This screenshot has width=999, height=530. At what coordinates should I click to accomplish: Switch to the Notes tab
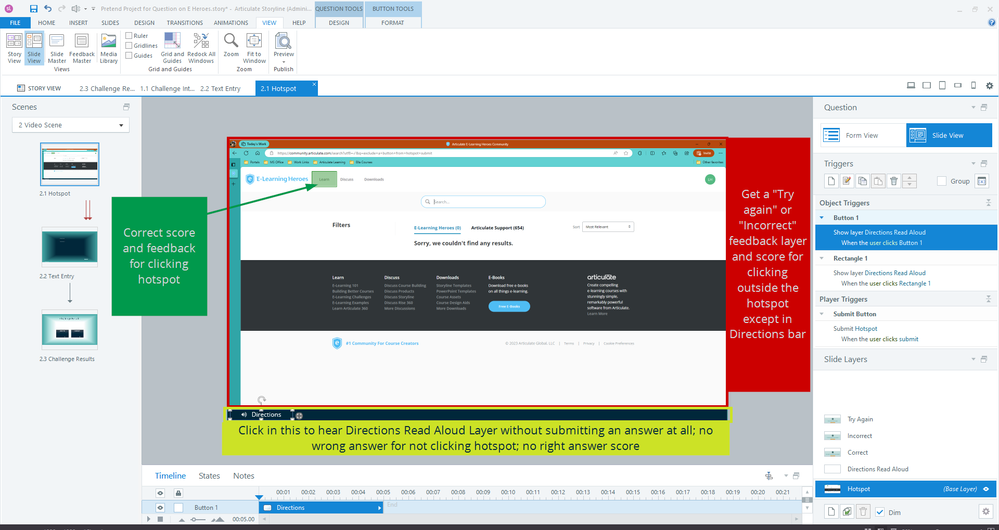(243, 476)
